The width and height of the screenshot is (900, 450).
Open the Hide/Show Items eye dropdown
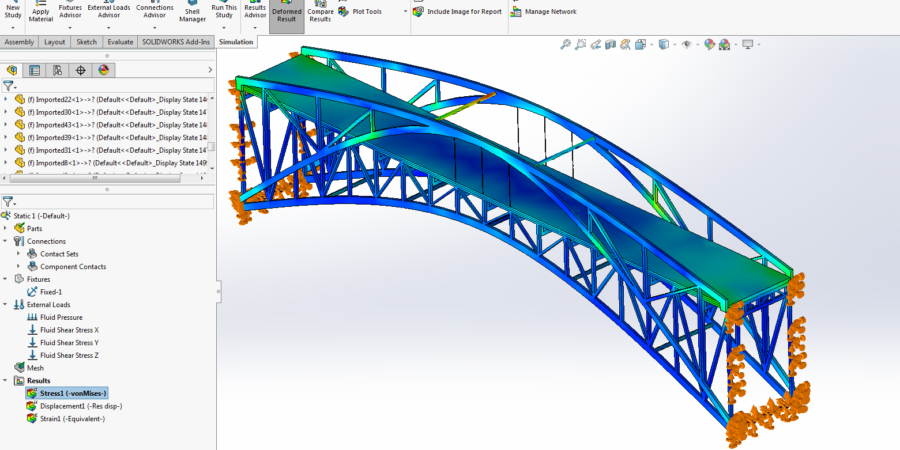[x=688, y=45]
